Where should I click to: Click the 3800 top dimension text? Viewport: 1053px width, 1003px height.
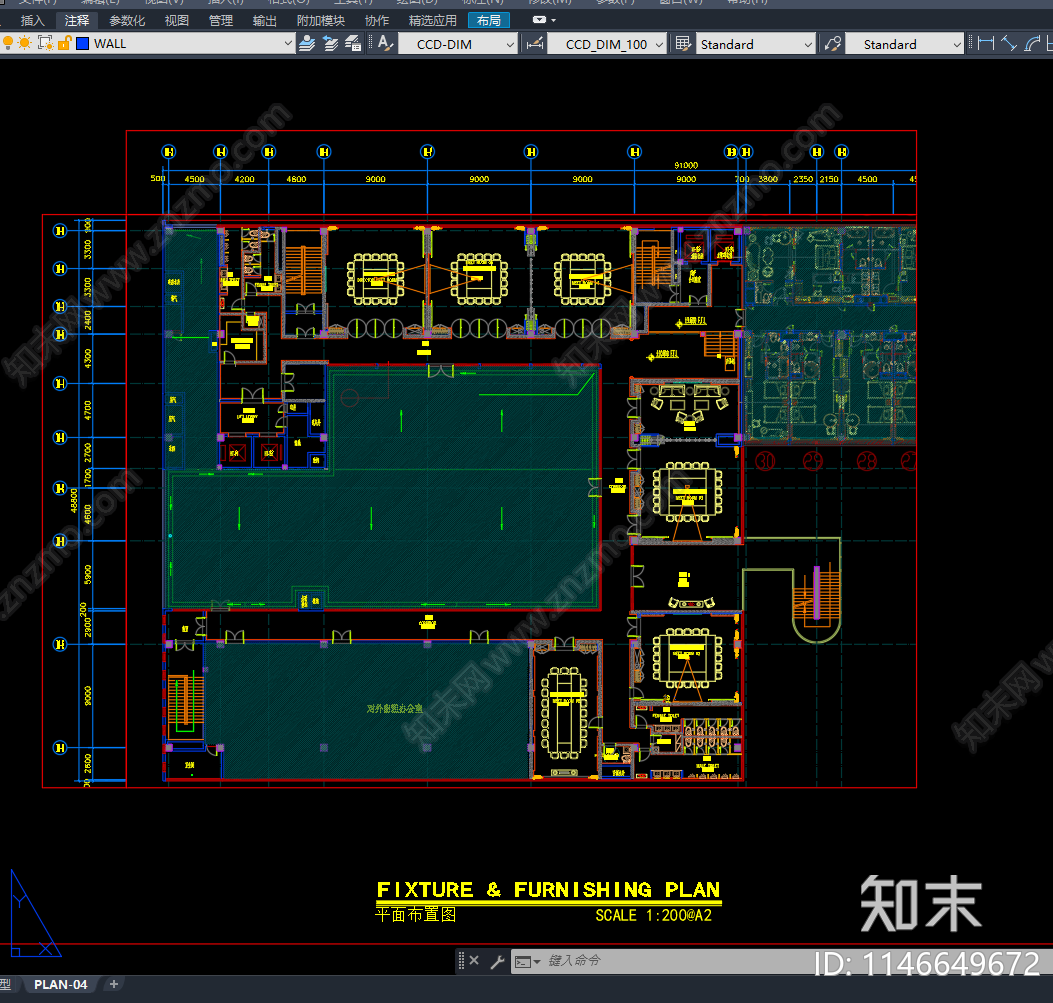768,179
